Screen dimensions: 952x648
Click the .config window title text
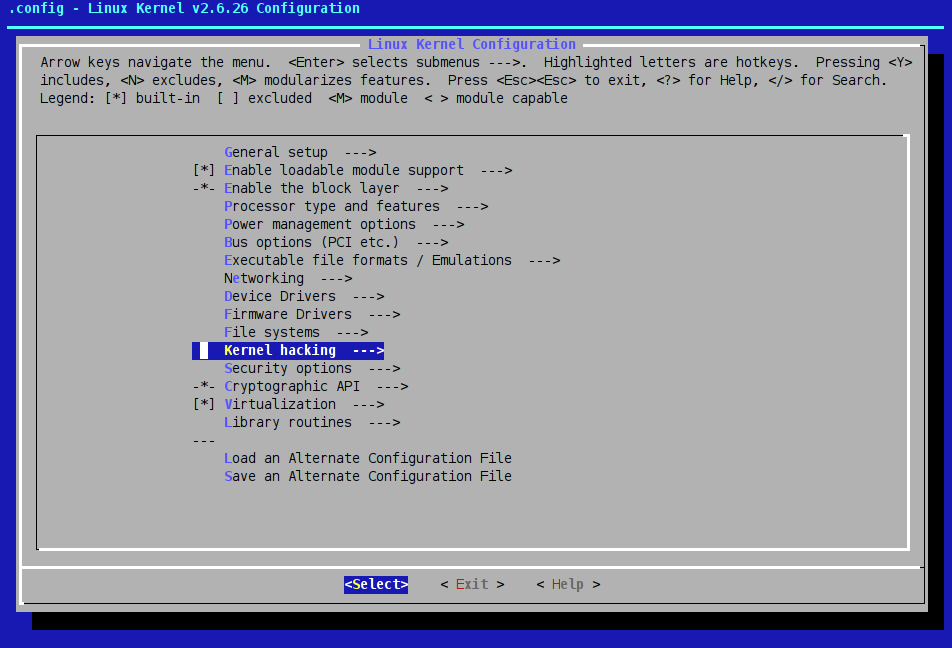184,9
